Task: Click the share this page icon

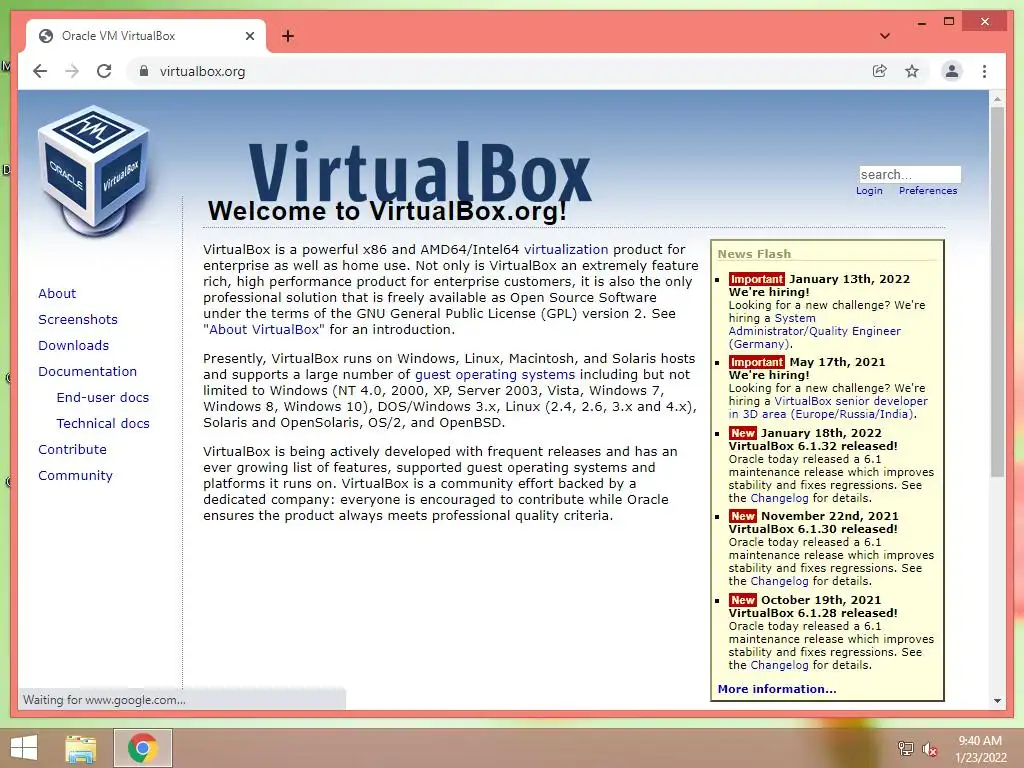Action: point(880,71)
